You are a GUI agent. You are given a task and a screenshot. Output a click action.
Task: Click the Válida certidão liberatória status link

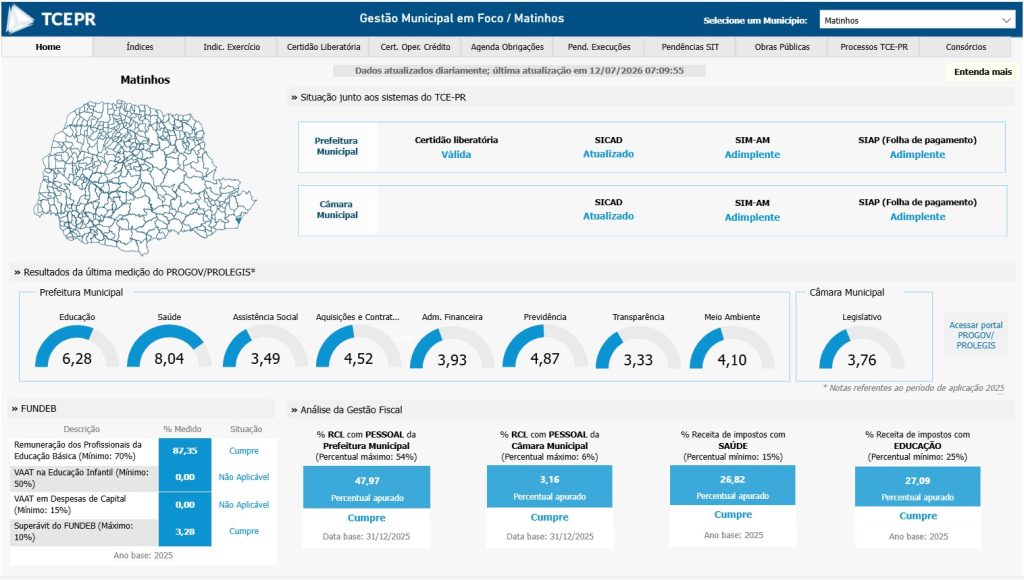tap(456, 155)
